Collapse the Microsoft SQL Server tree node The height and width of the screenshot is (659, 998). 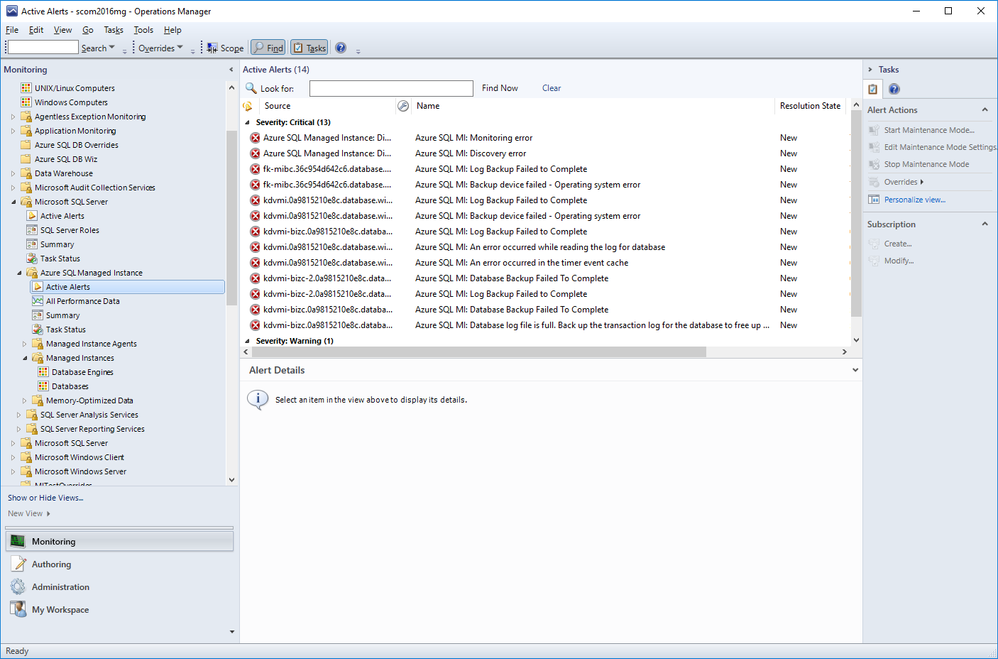point(14,202)
